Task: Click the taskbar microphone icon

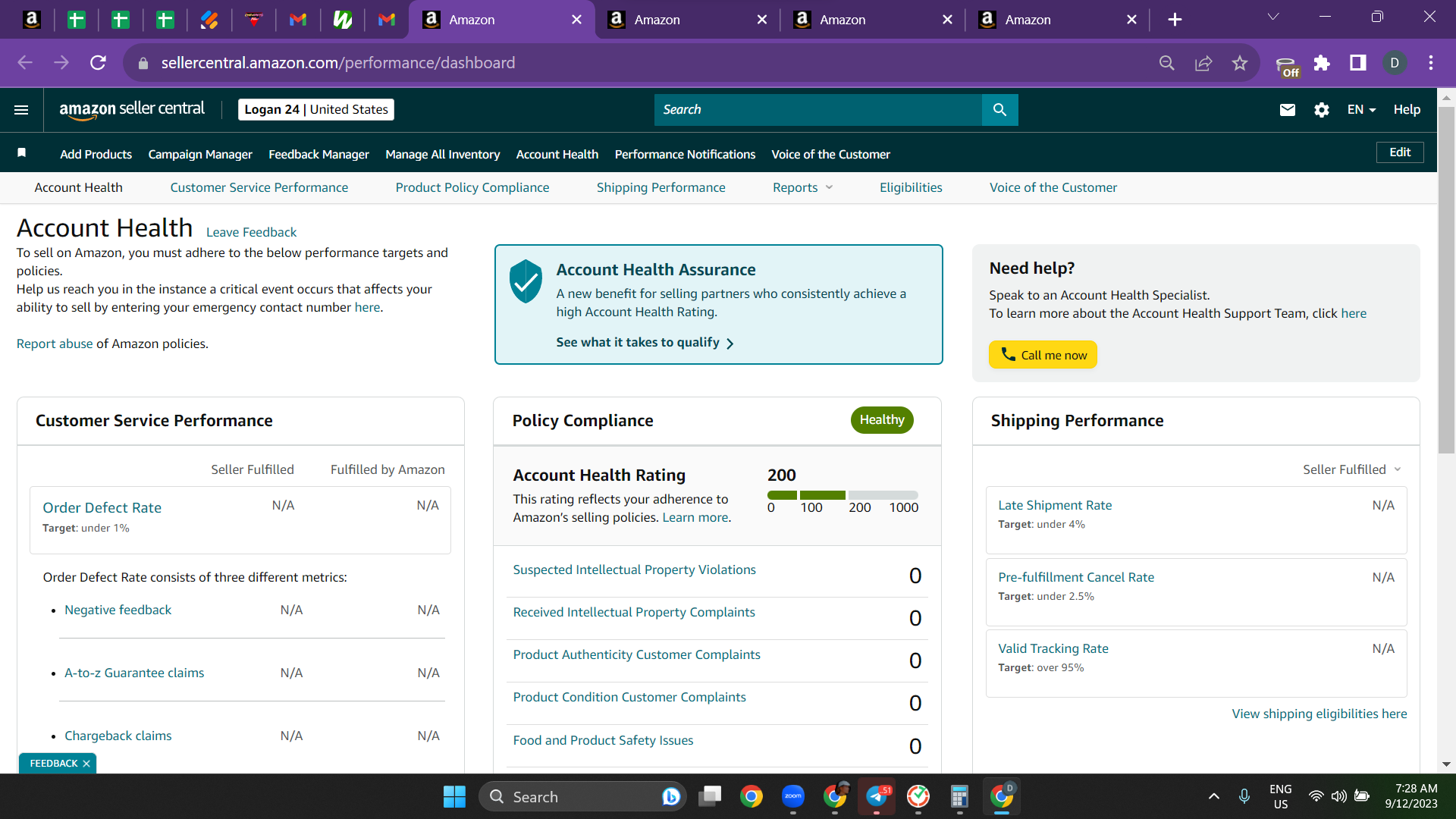Action: coord(1244,796)
